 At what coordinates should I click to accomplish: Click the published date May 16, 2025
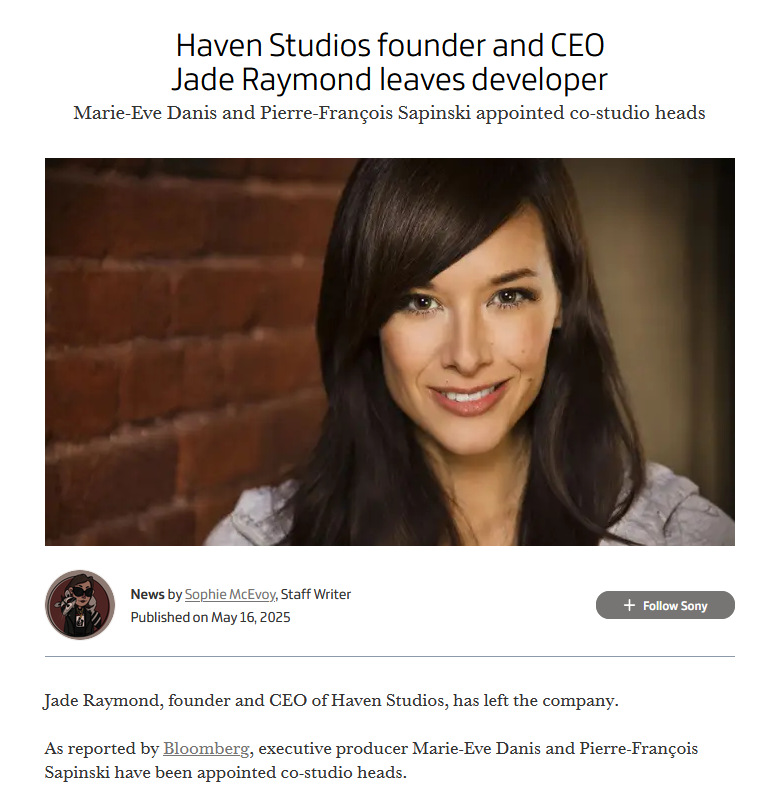250,618
